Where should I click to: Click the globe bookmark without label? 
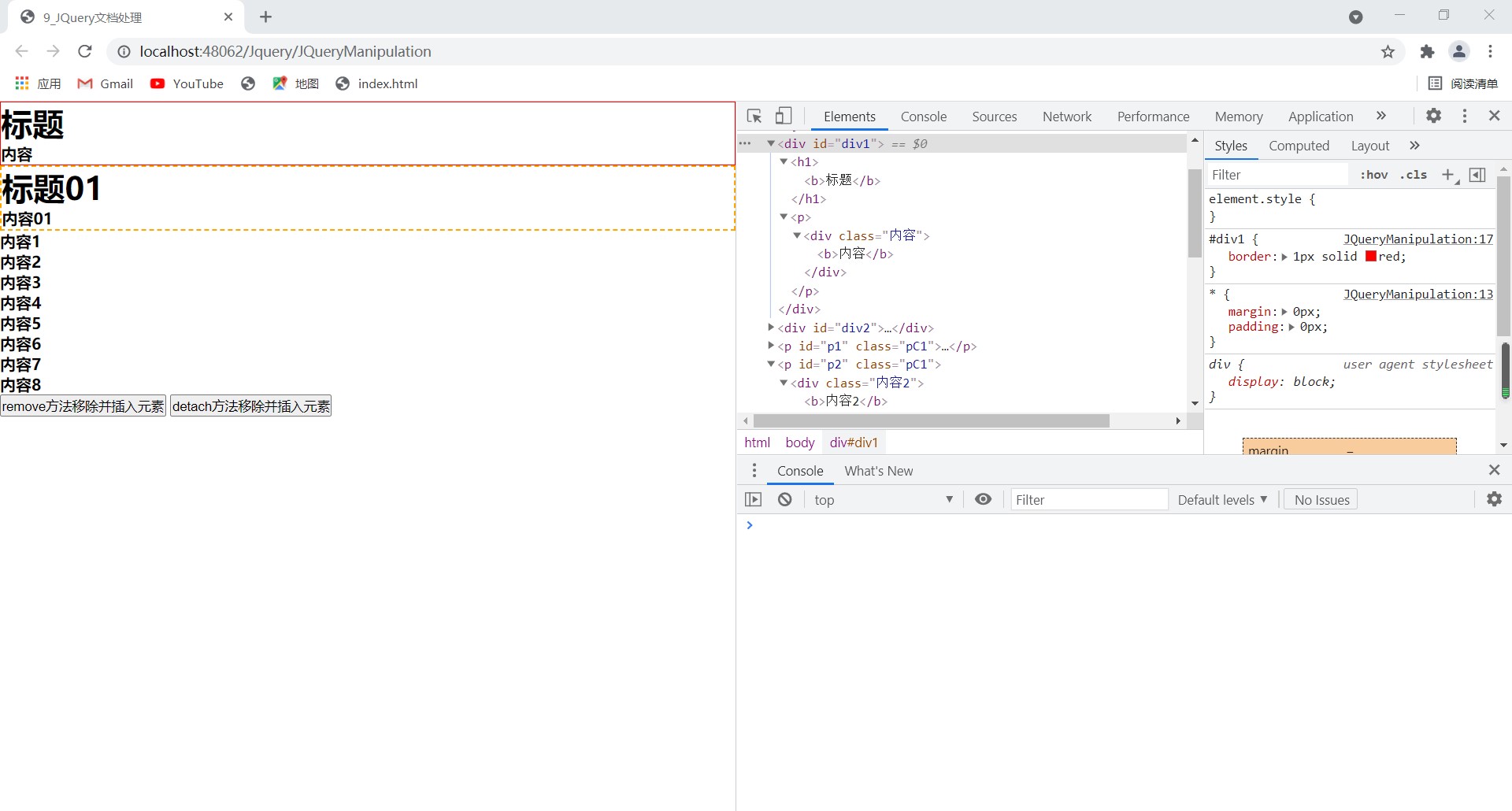tap(248, 83)
